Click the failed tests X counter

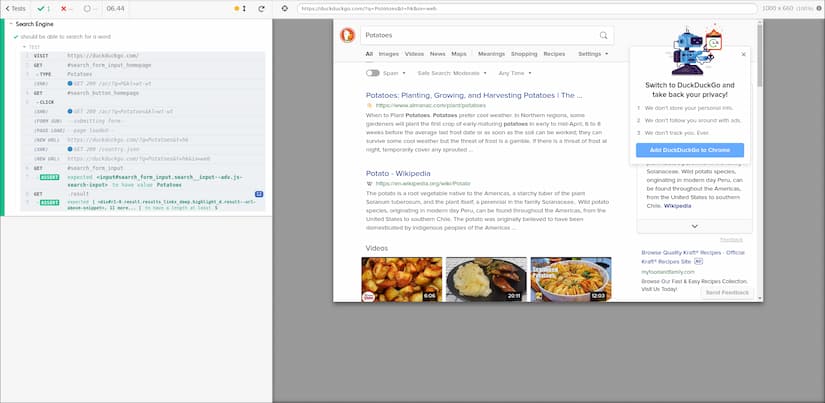click(67, 9)
